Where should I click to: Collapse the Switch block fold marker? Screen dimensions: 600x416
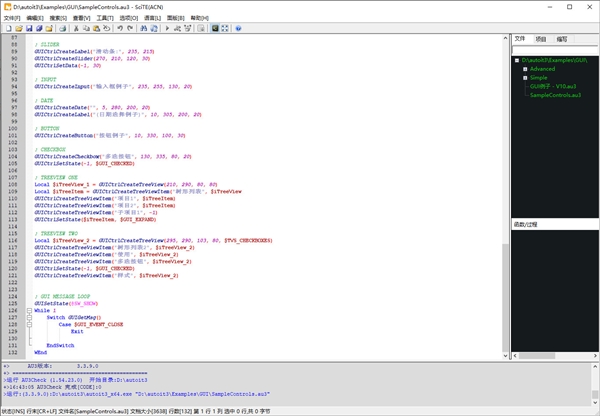tap(29, 317)
